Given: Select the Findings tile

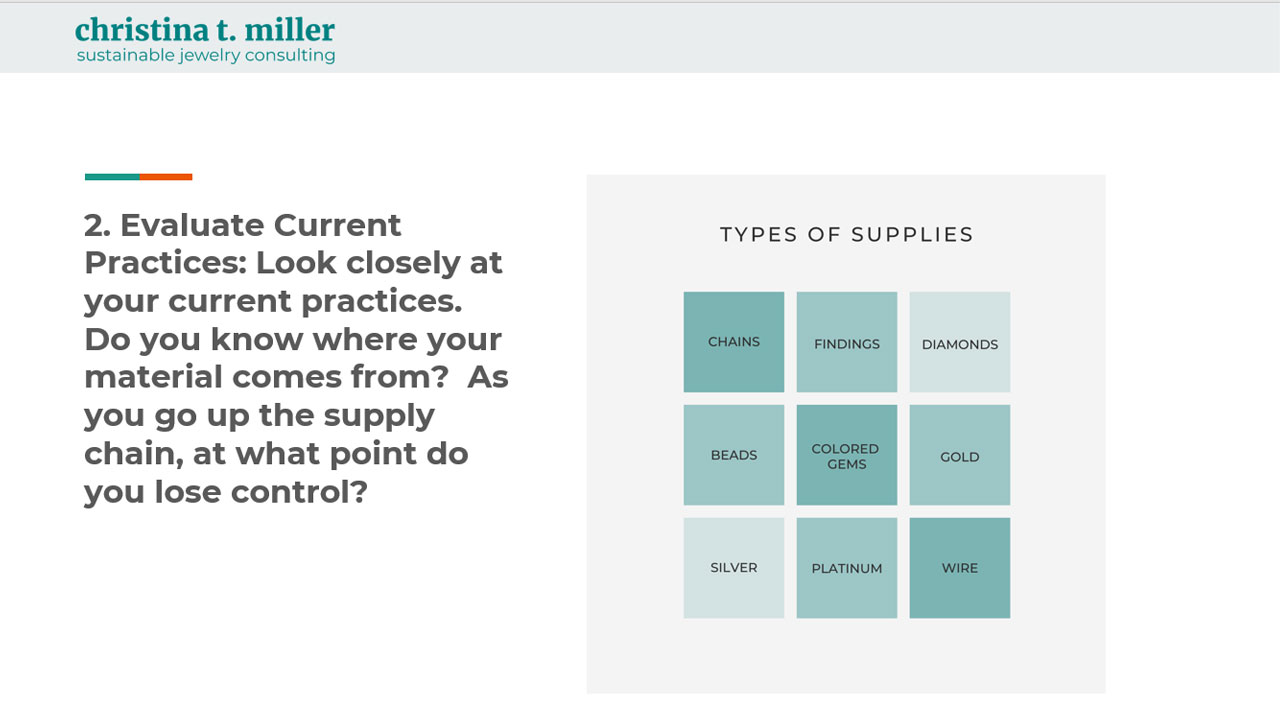Looking at the screenshot, I should pyautogui.click(x=847, y=342).
